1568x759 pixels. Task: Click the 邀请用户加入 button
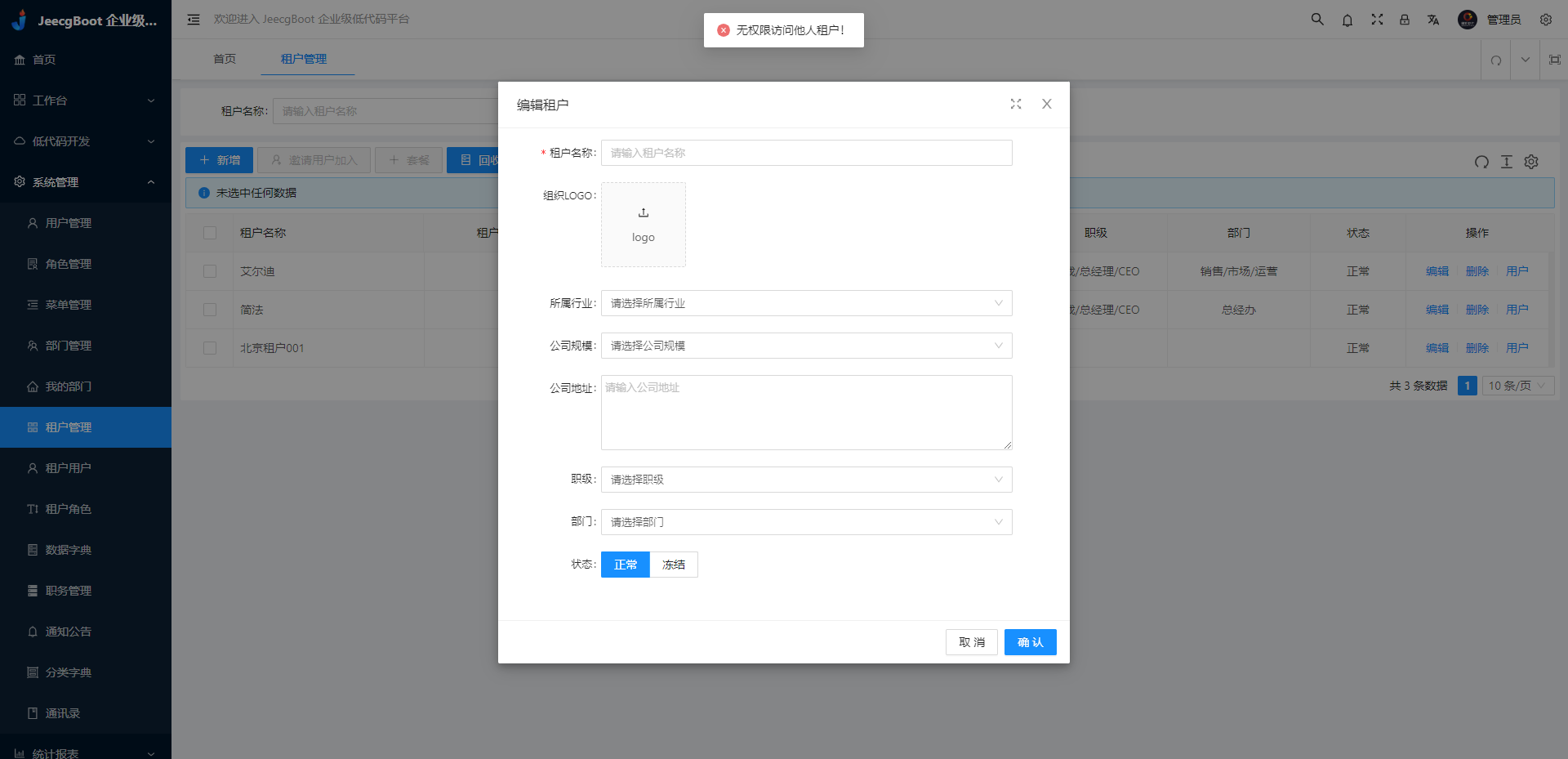tap(314, 160)
